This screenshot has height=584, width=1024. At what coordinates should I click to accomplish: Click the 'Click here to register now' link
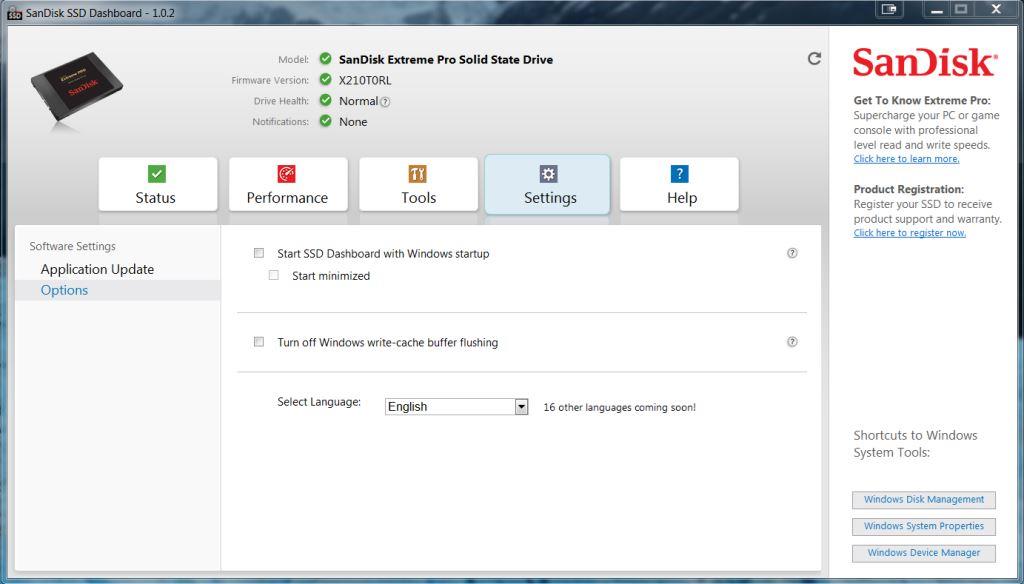point(910,233)
